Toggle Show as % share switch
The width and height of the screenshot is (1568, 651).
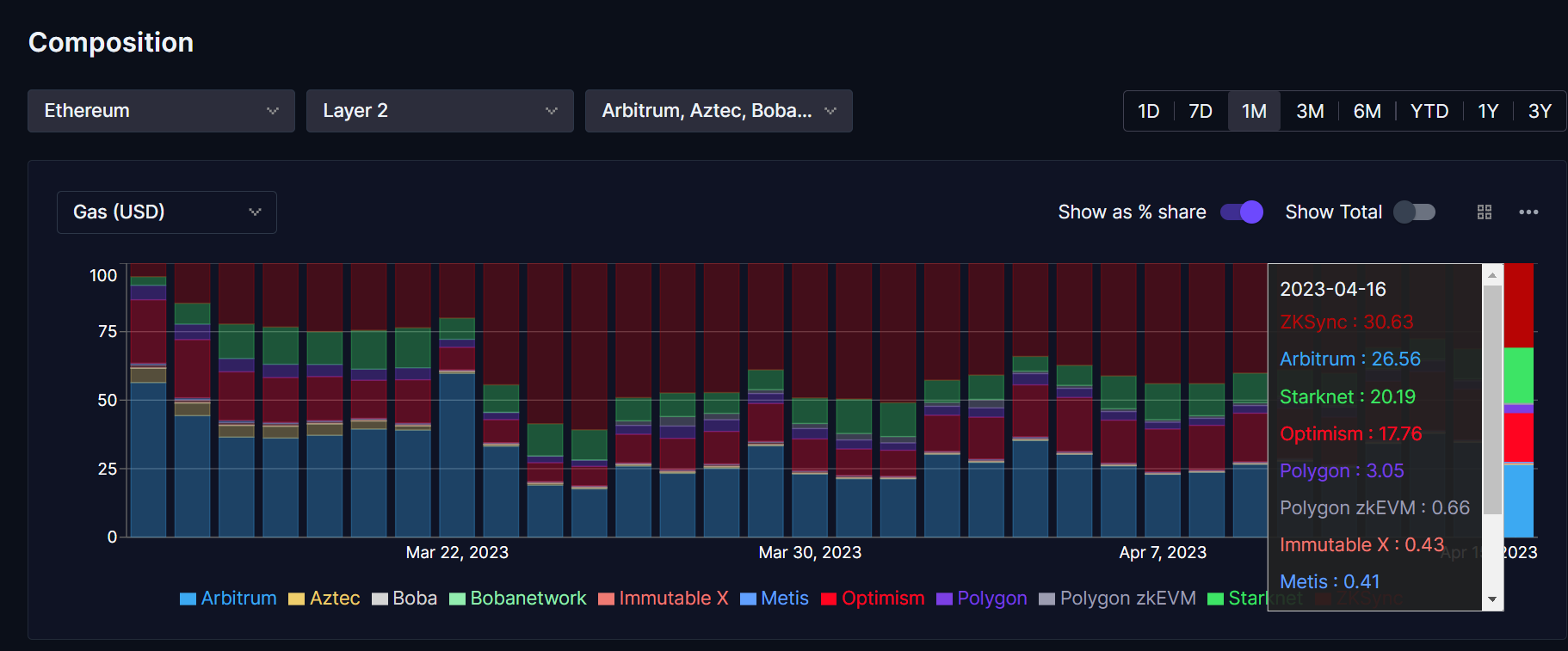click(1242, 212)
